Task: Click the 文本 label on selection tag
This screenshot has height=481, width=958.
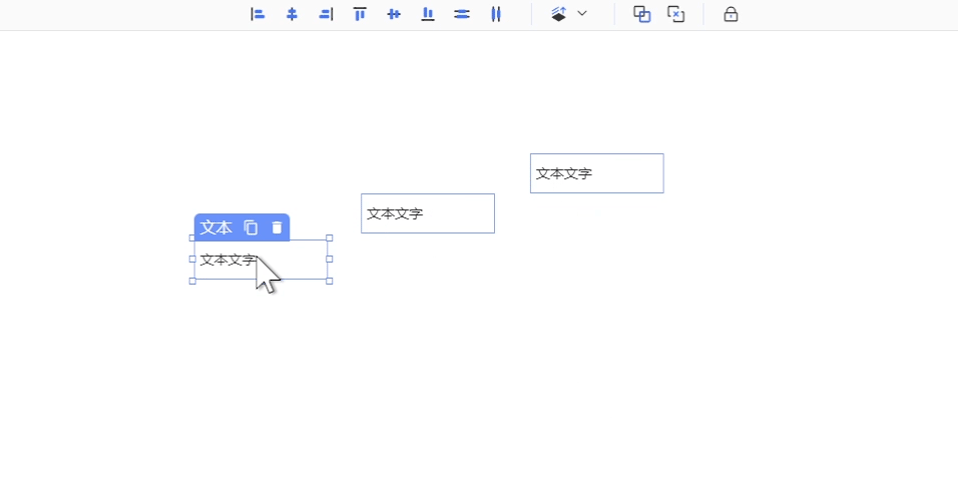Action: pyautogui.click(x=216, y=228)
